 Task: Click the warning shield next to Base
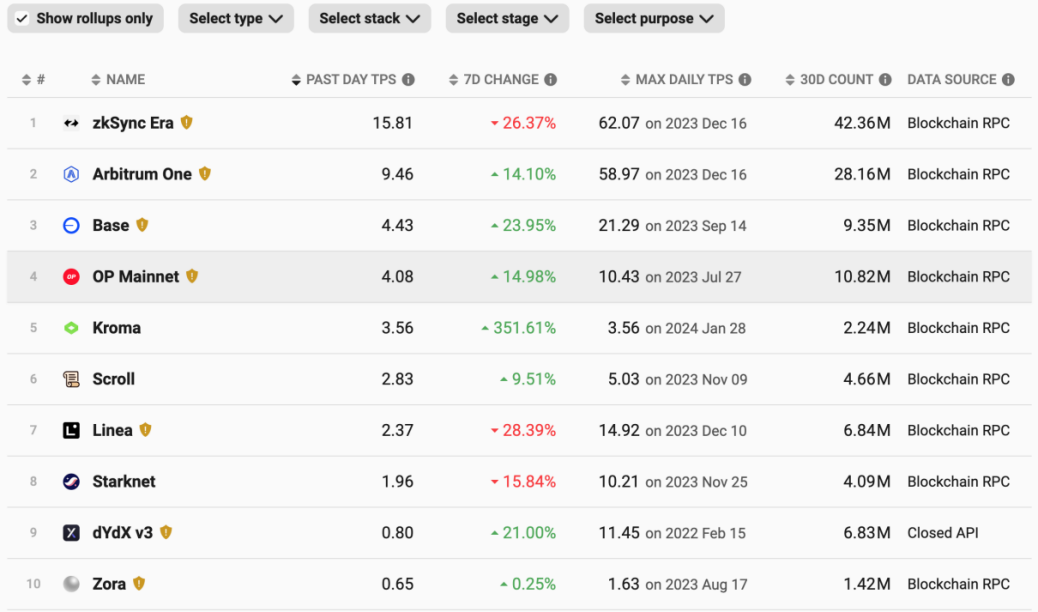(x=142, y=225)
